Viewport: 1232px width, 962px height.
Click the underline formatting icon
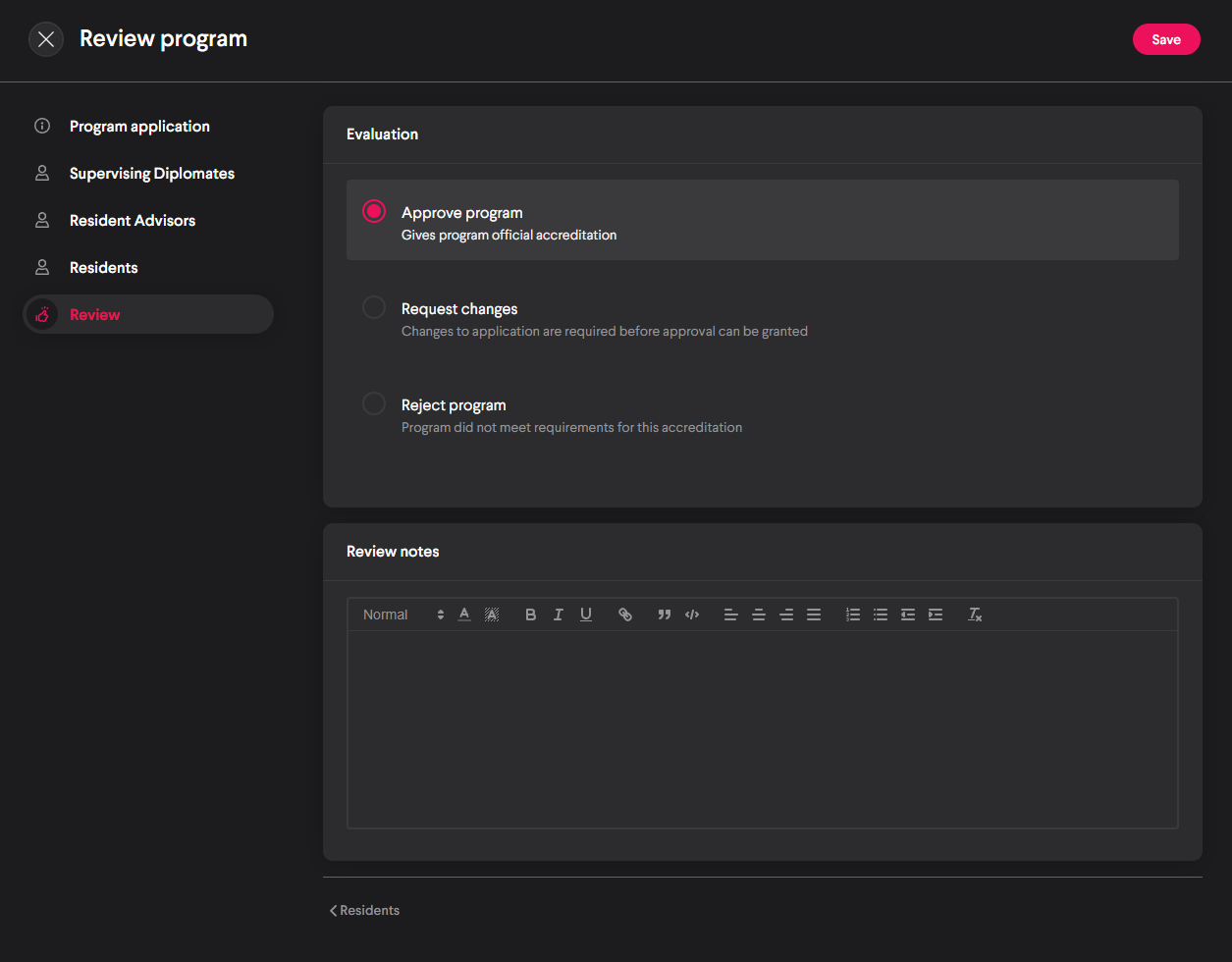(586, 615)
